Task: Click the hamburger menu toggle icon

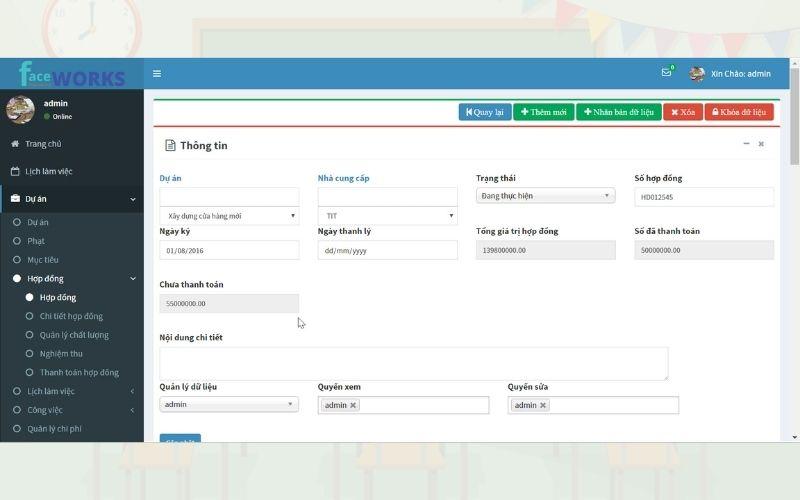Action: [x=157, y=74]
